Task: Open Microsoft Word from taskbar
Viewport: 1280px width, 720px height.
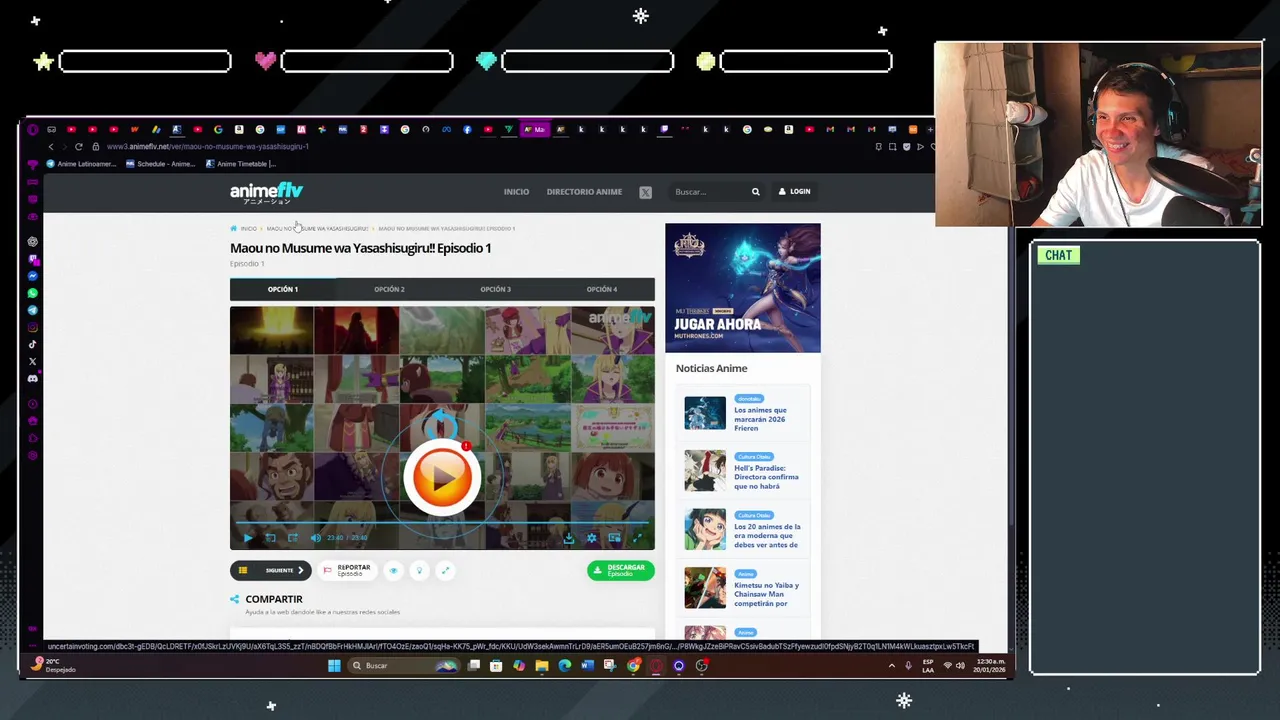Action: point(588,666)
